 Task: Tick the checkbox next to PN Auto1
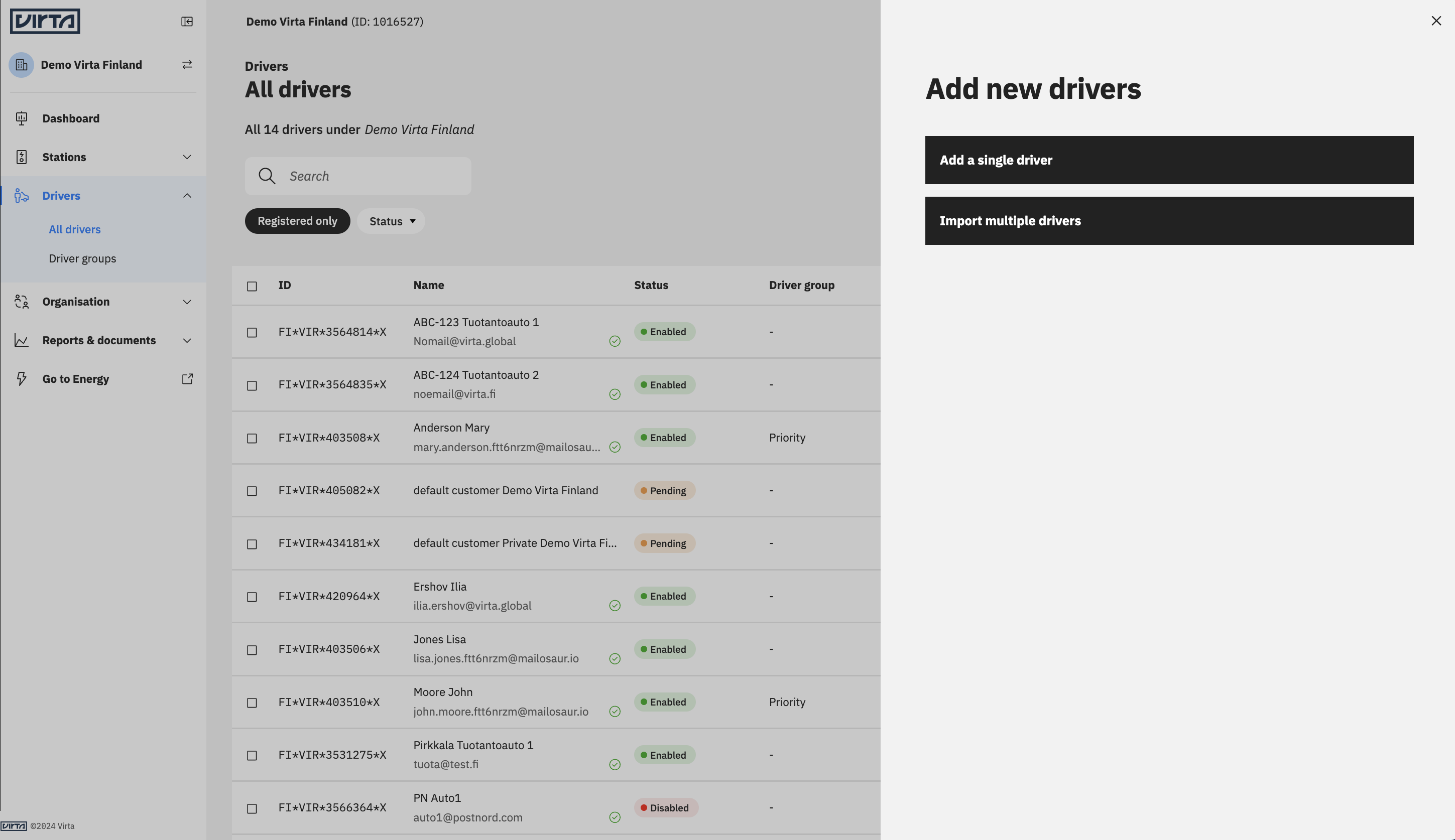point(252,808)
